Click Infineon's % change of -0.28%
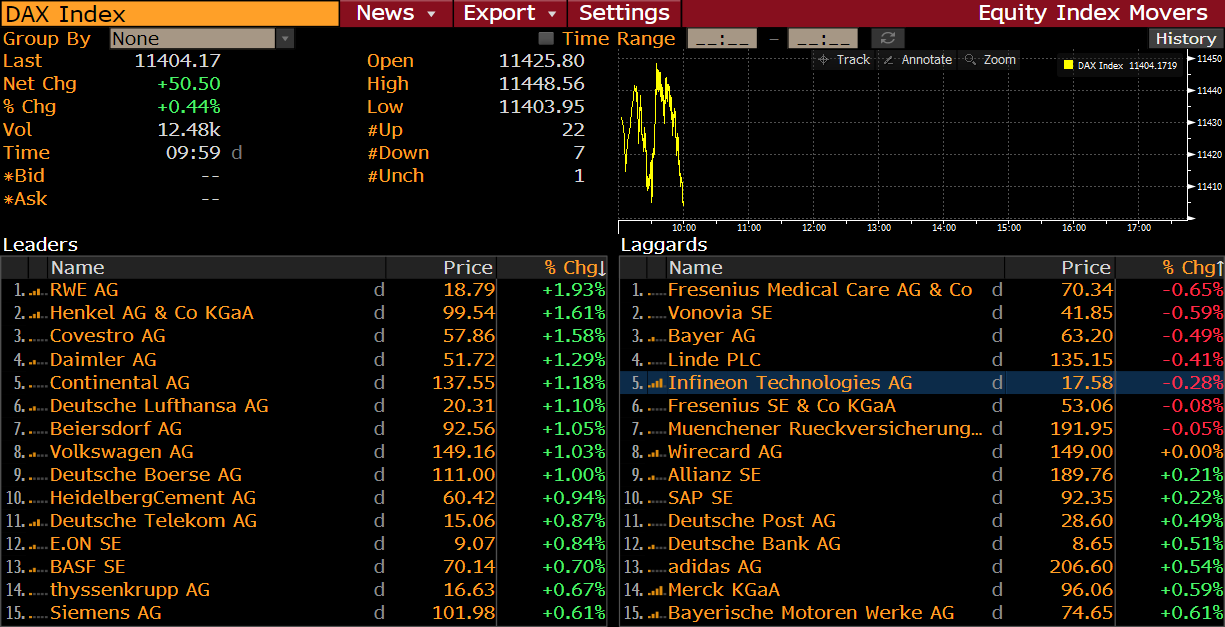Image resolution: width=1225 pixels, height=627 pixels. point(1192,382)
